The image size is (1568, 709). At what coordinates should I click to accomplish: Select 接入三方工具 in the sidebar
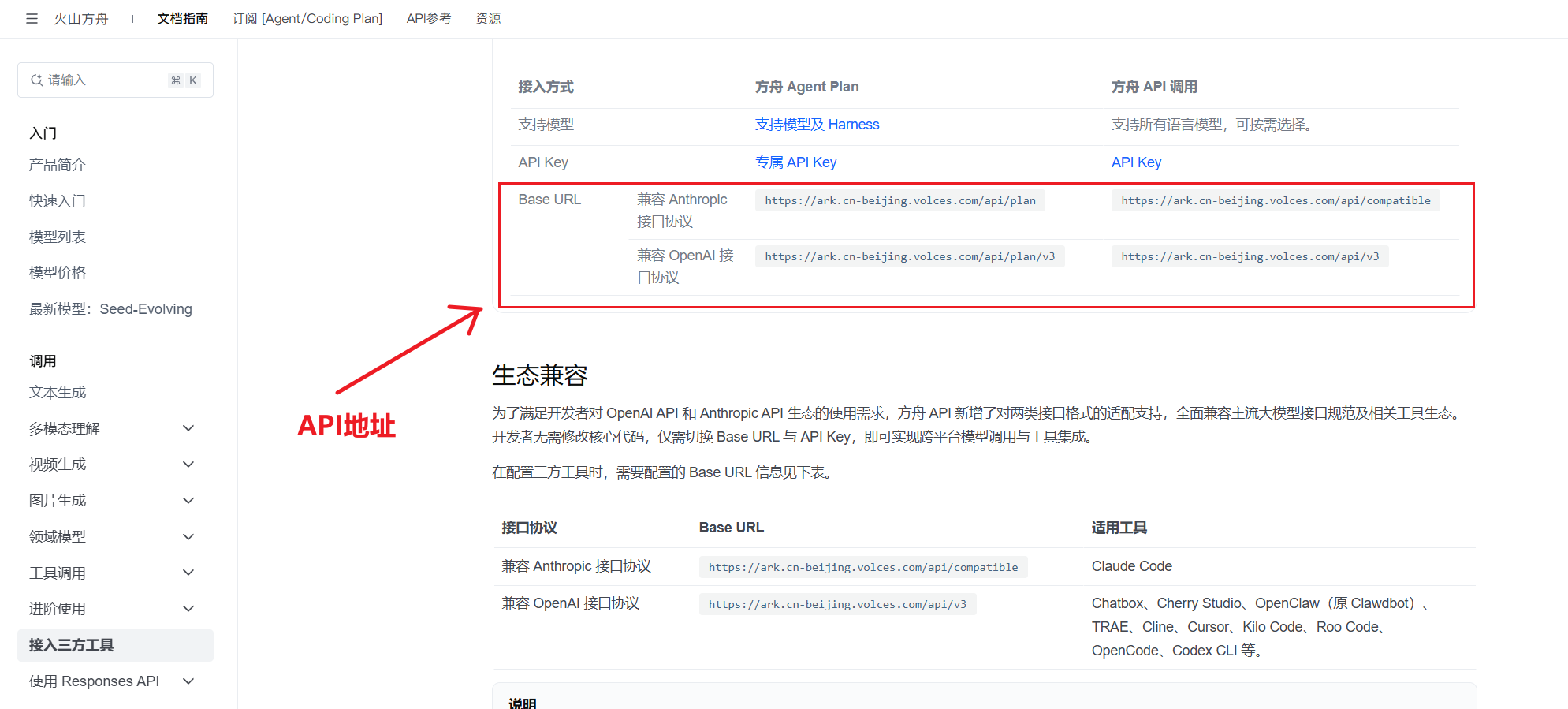pyautogui.click(x=115, y=645)
